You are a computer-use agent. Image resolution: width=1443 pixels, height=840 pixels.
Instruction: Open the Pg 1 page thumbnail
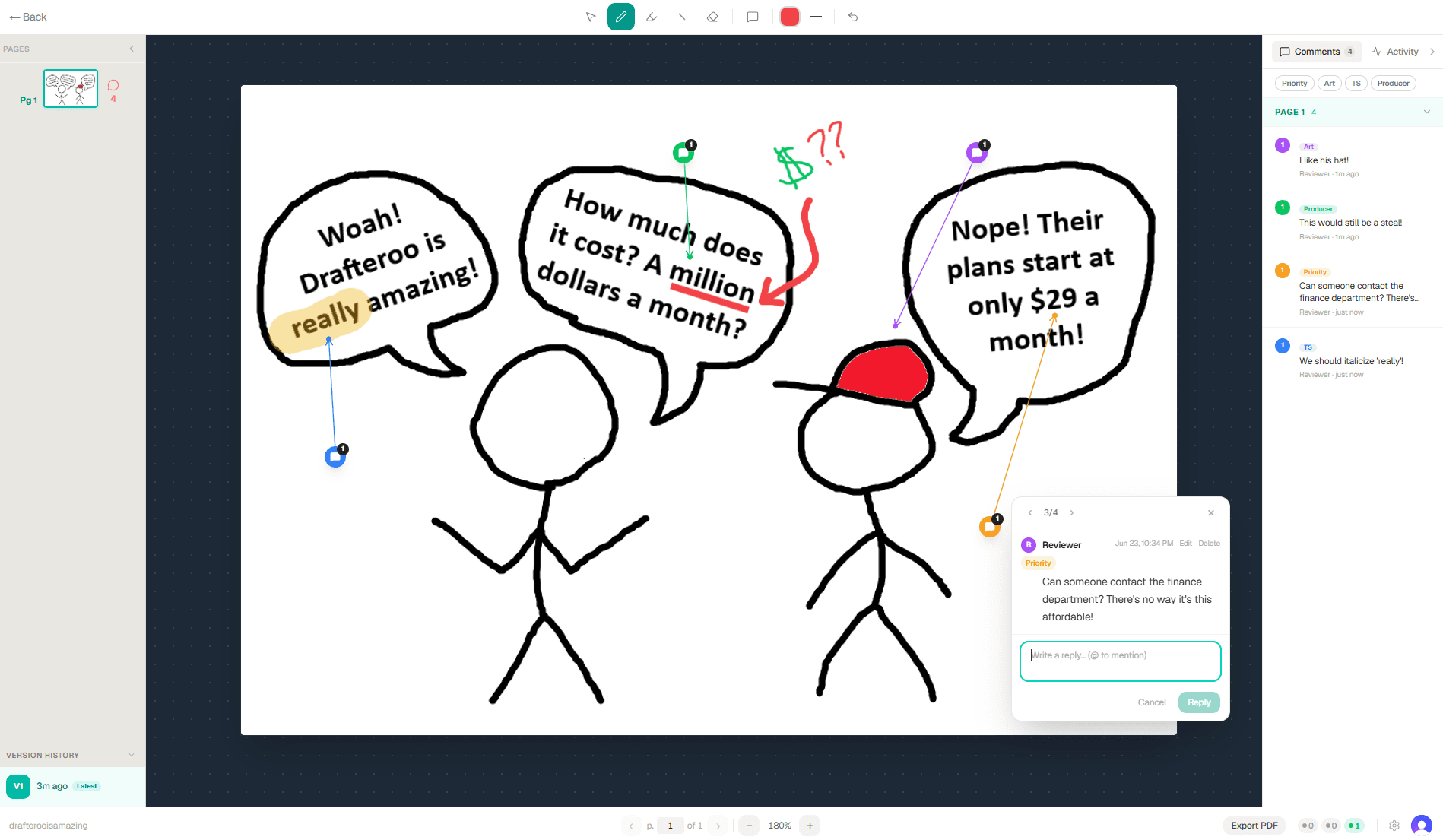(71, 88)
